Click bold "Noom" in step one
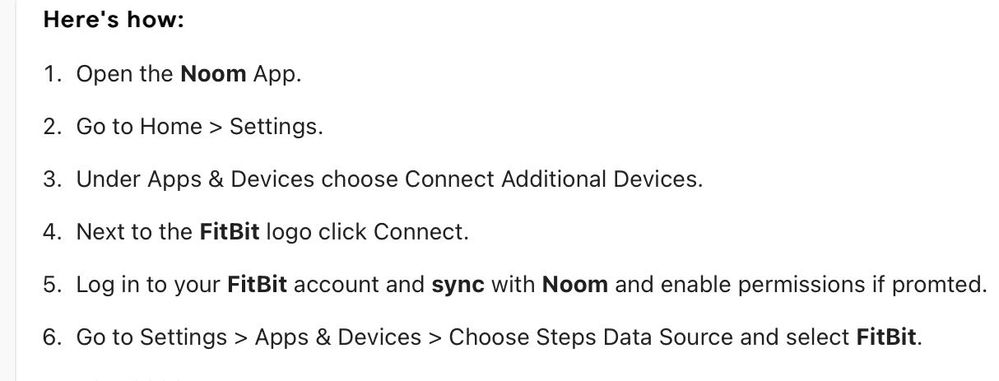 click(213, 74)
